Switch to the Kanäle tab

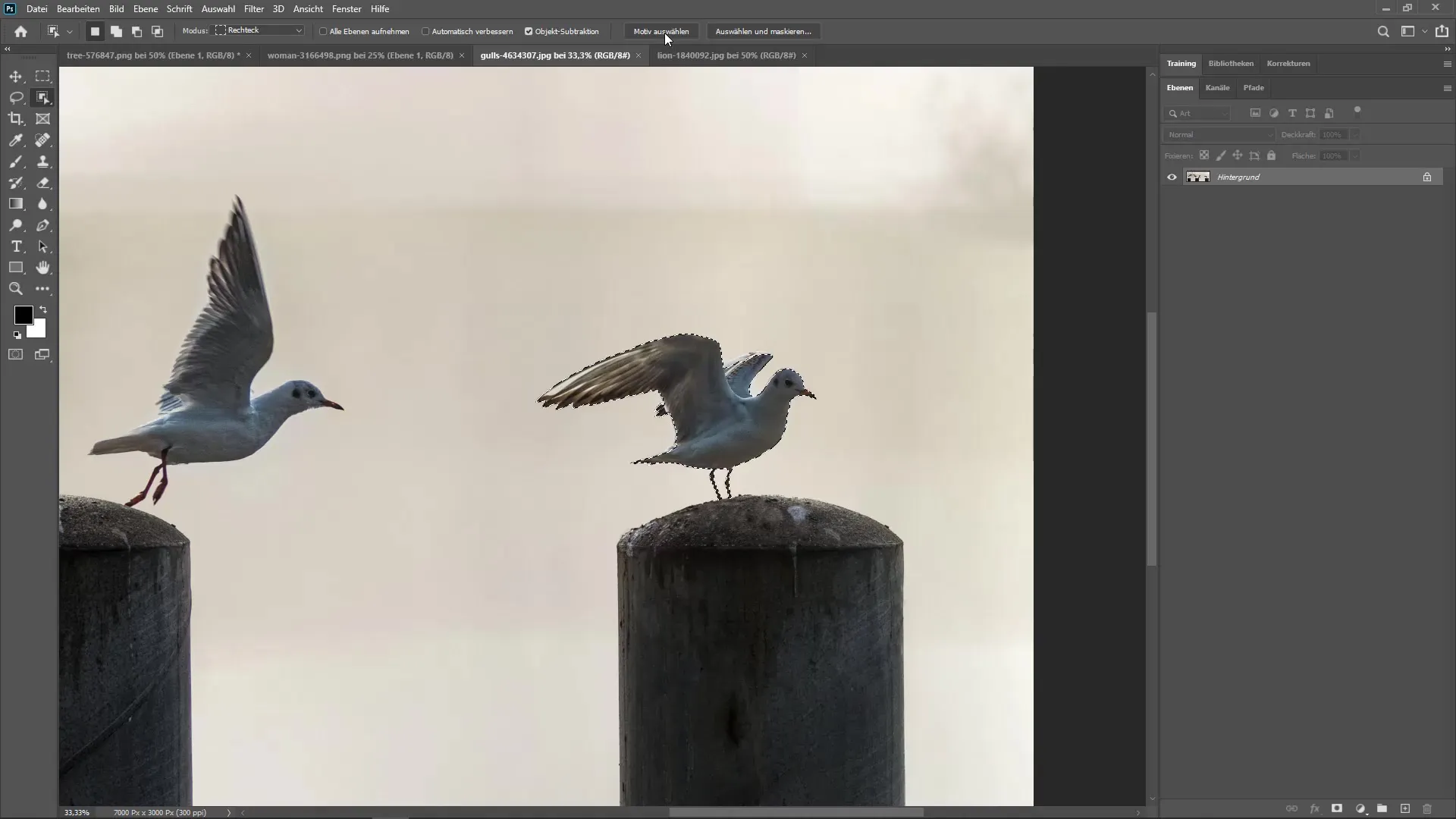coord(1217,88)
